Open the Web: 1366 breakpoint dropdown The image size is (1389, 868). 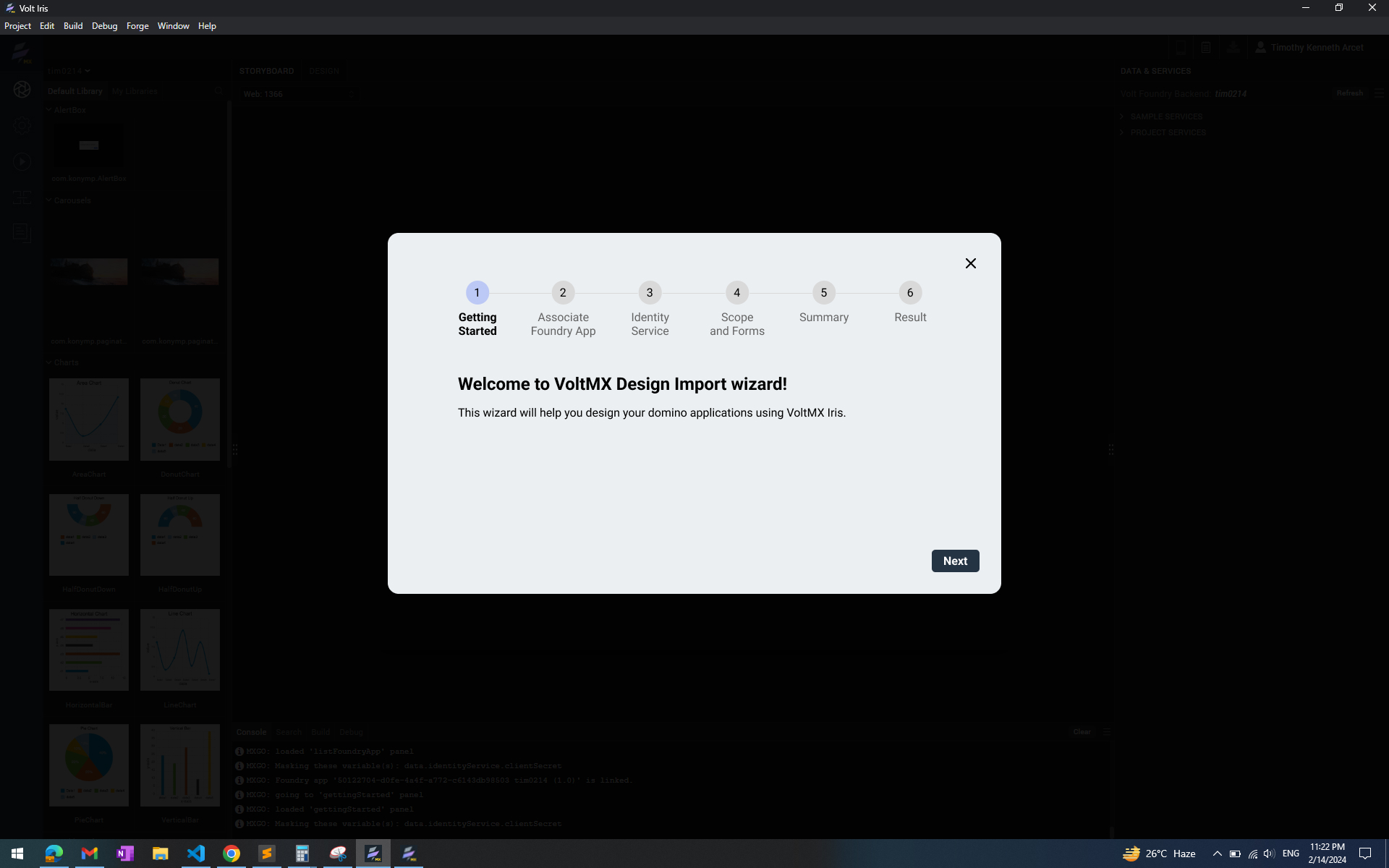click(x=297, y=94)
